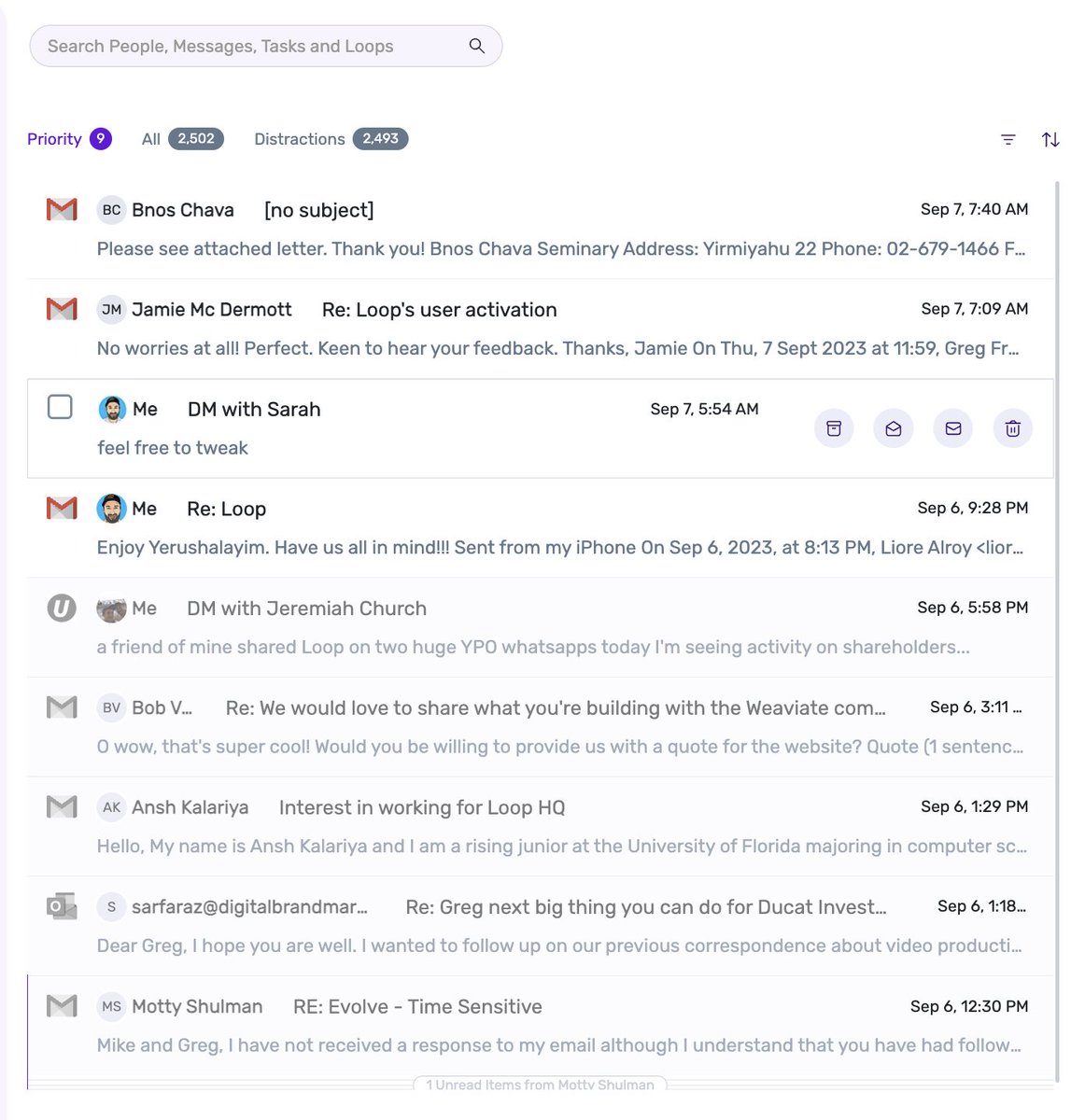Click the mark-as-read open envelope icon
Viewport: 1085px width, 1120px height.
pos(894,428)
